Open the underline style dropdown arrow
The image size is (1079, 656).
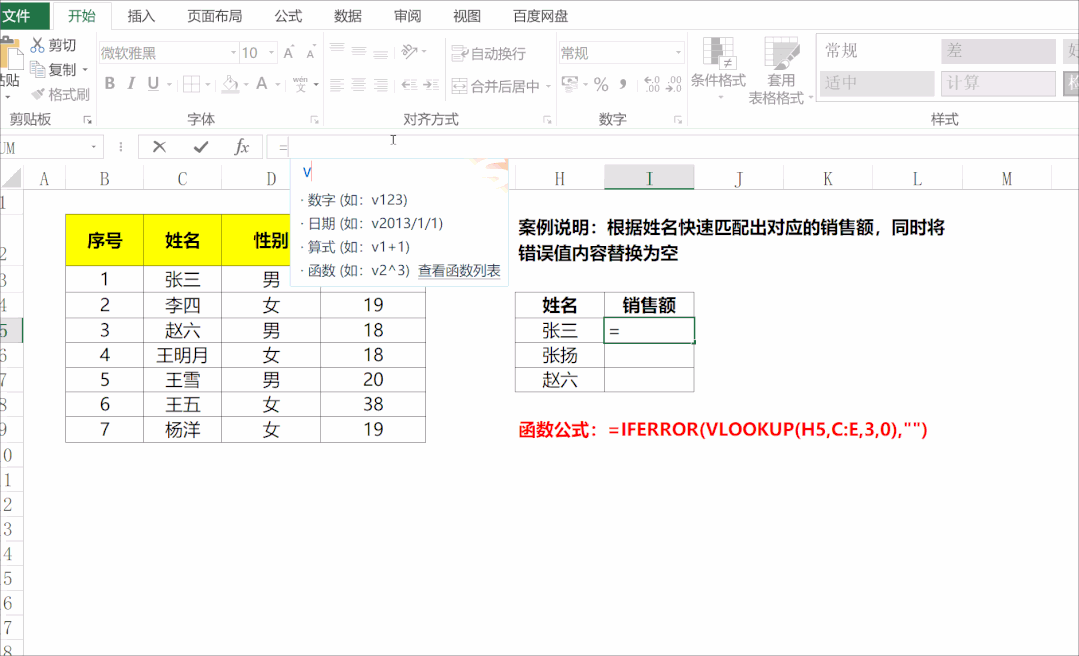(x=169, y=85)
